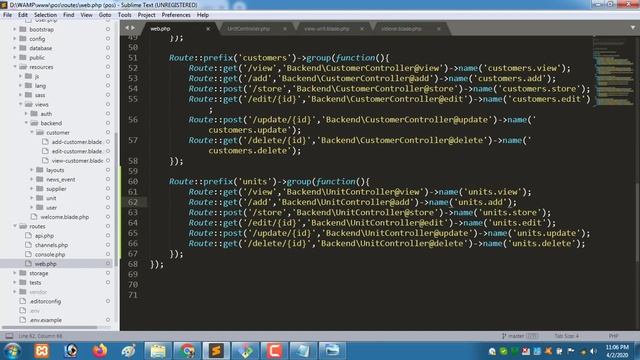Open Camtasia from the taskbar
Image resolution: width=640 pixels, height=360 pixels.
(274, 351)
